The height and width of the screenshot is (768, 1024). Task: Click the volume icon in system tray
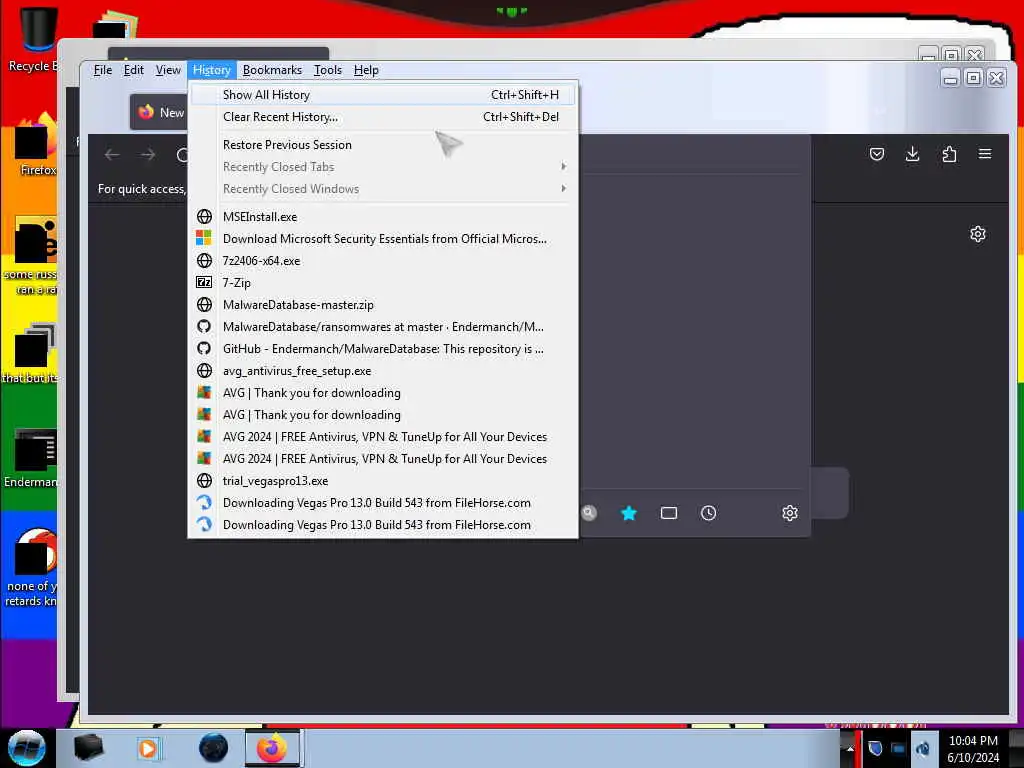pyautogui.click(x=922, y=748)
